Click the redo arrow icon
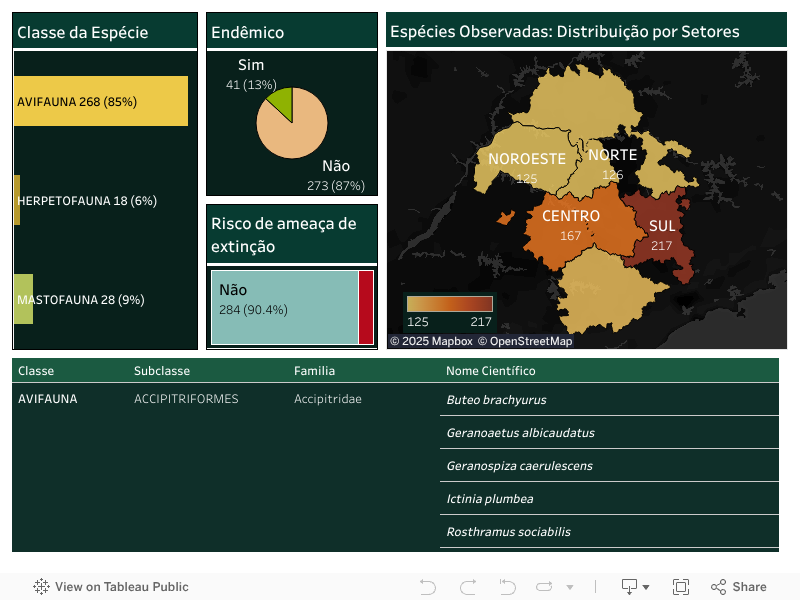 click(467, 587)
